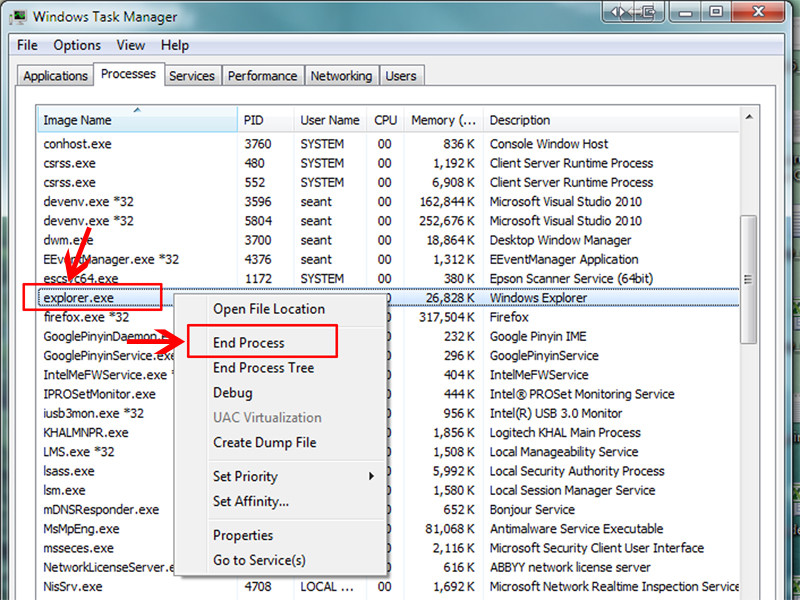
Task: Sort by the Memory column header
Action: pos(444,120)
